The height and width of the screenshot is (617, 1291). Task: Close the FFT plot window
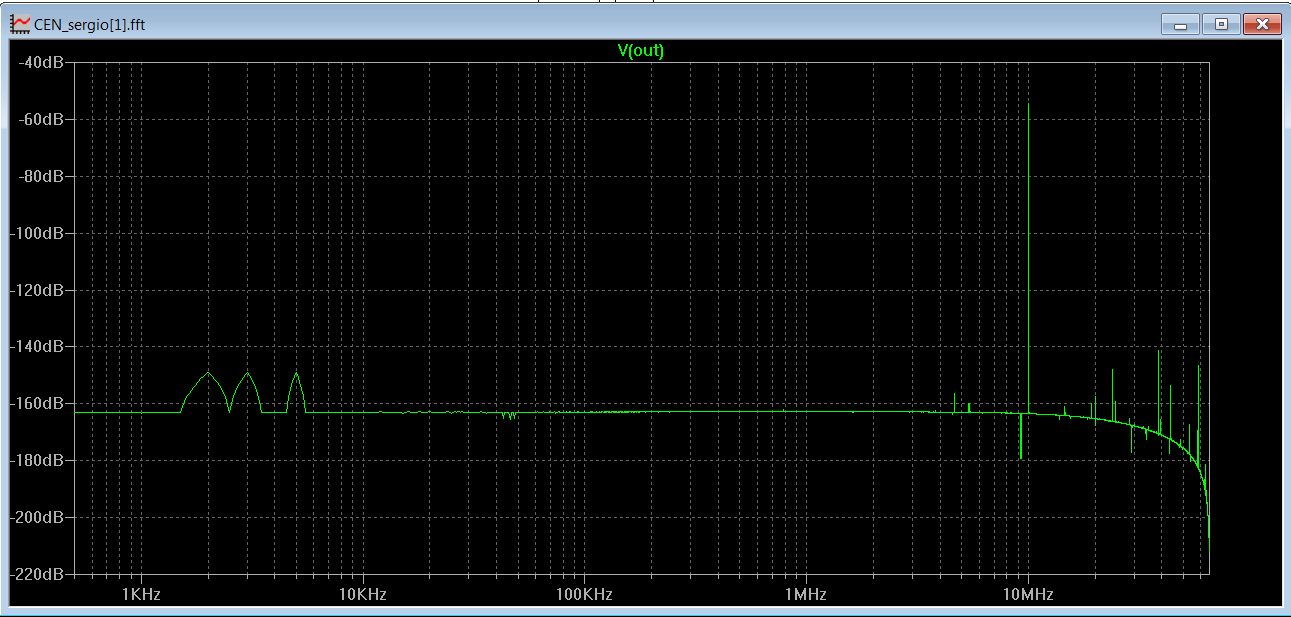point(1262,24)
